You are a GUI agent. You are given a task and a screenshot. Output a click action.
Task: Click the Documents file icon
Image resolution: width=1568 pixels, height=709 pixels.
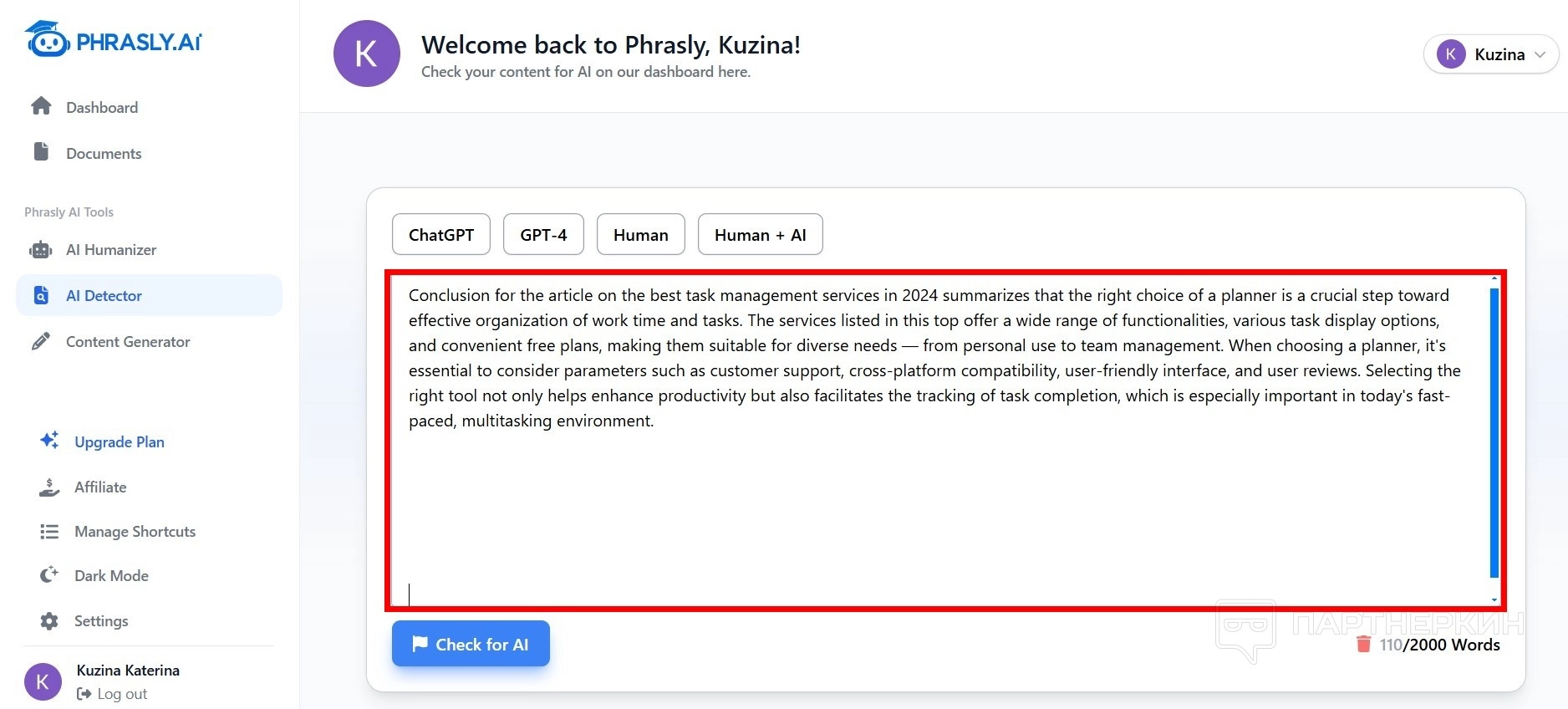(x=41, y=151)
